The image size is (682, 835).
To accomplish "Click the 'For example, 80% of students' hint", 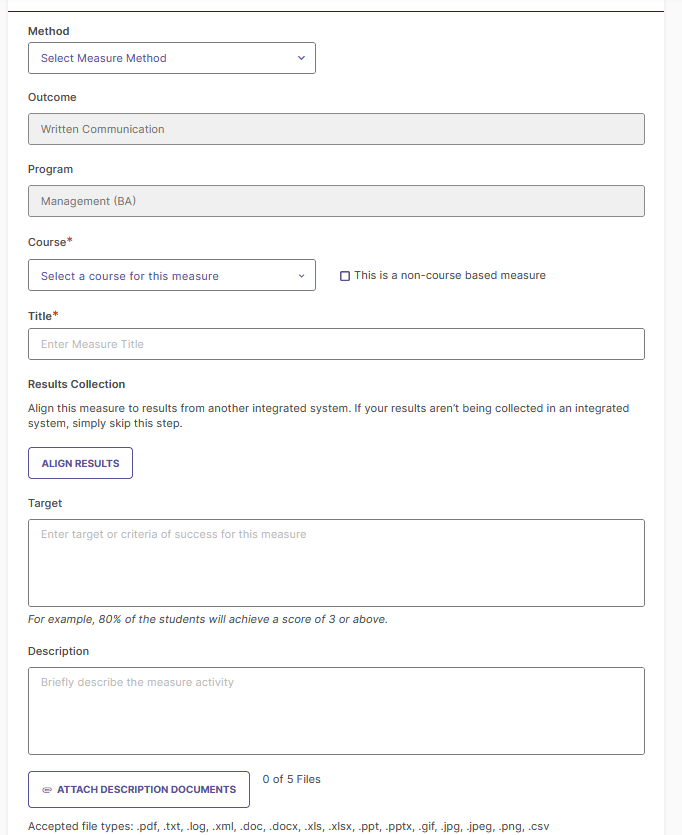I will pyautogui.click(x=208, y=619).
